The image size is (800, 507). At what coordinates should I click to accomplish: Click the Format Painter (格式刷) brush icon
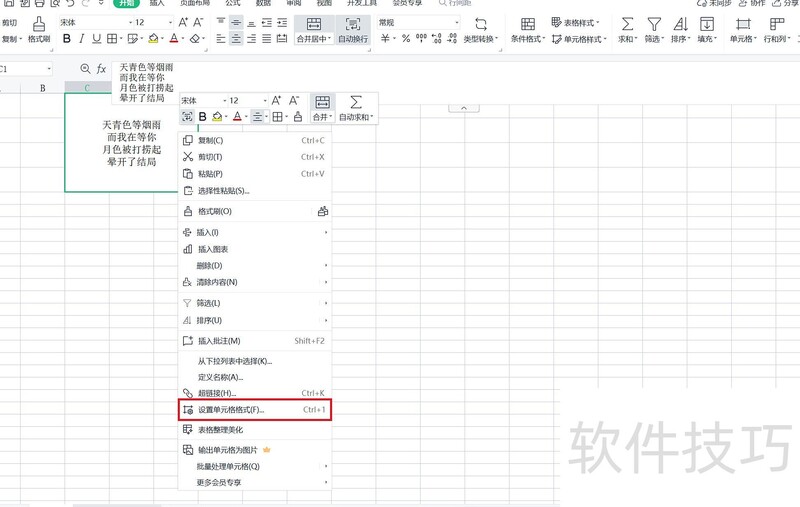tap(39, 24)
